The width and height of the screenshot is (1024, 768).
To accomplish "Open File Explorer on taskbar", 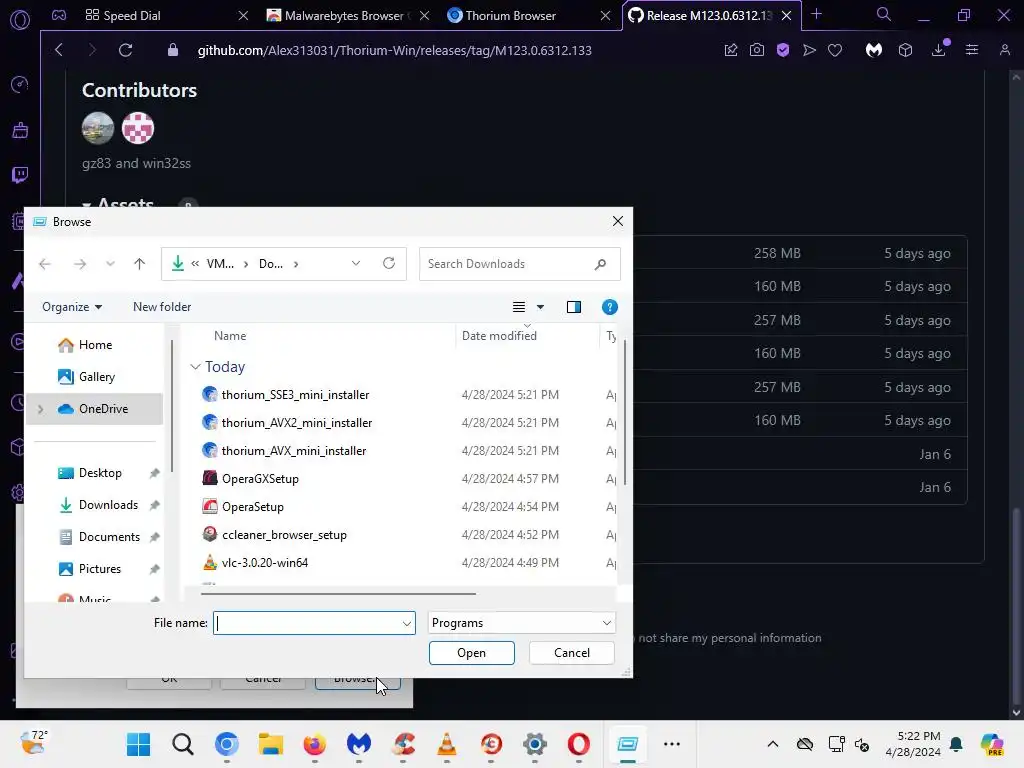I will click(270, 744).
